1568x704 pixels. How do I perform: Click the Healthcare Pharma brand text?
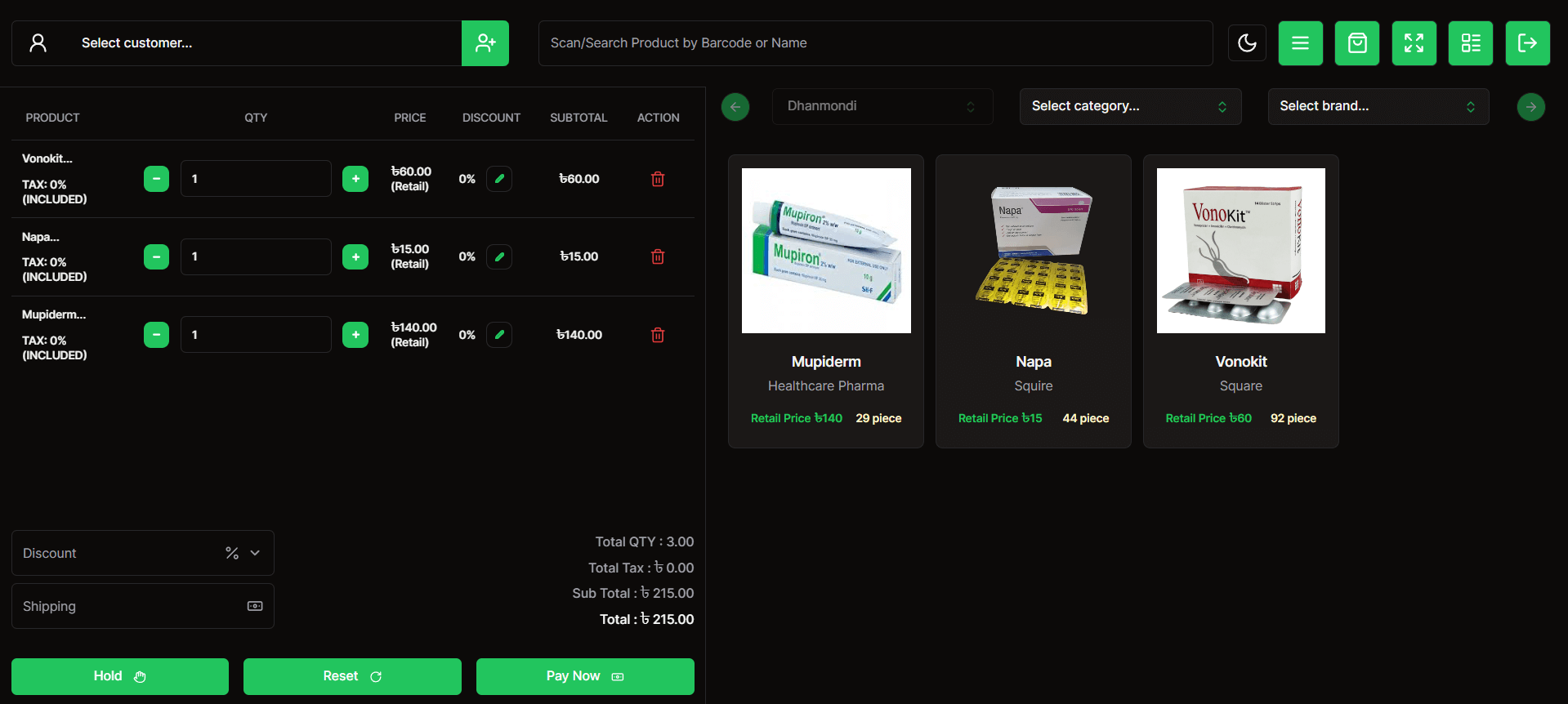pyautogui.click(x=826, y=385)
